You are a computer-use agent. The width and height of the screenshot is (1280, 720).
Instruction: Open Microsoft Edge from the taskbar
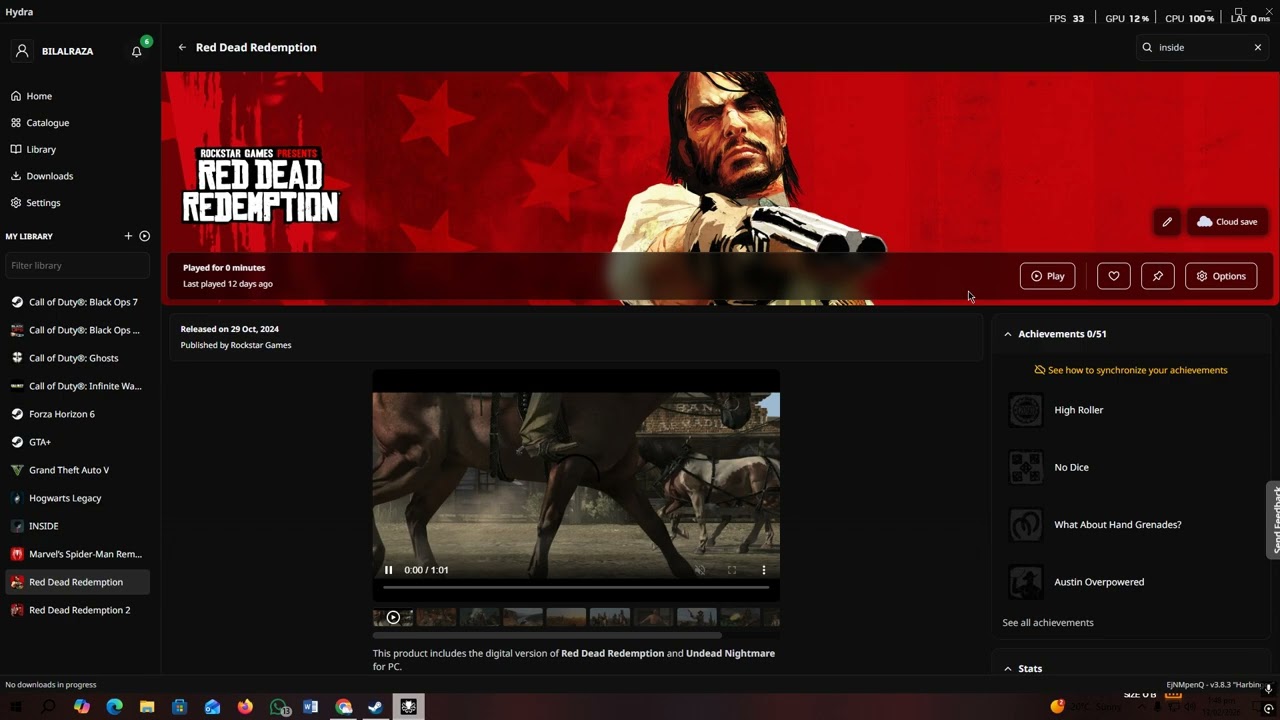[114, 707]
